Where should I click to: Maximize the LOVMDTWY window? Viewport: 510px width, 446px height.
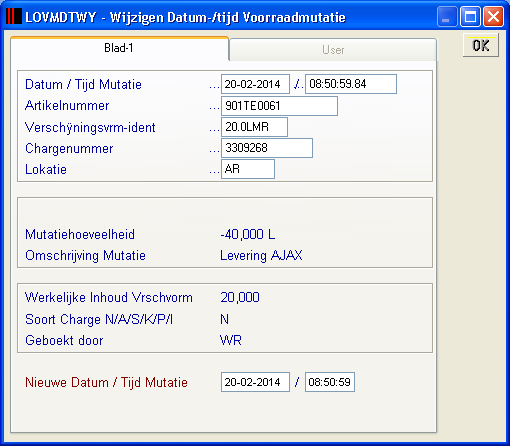(470, 17)
